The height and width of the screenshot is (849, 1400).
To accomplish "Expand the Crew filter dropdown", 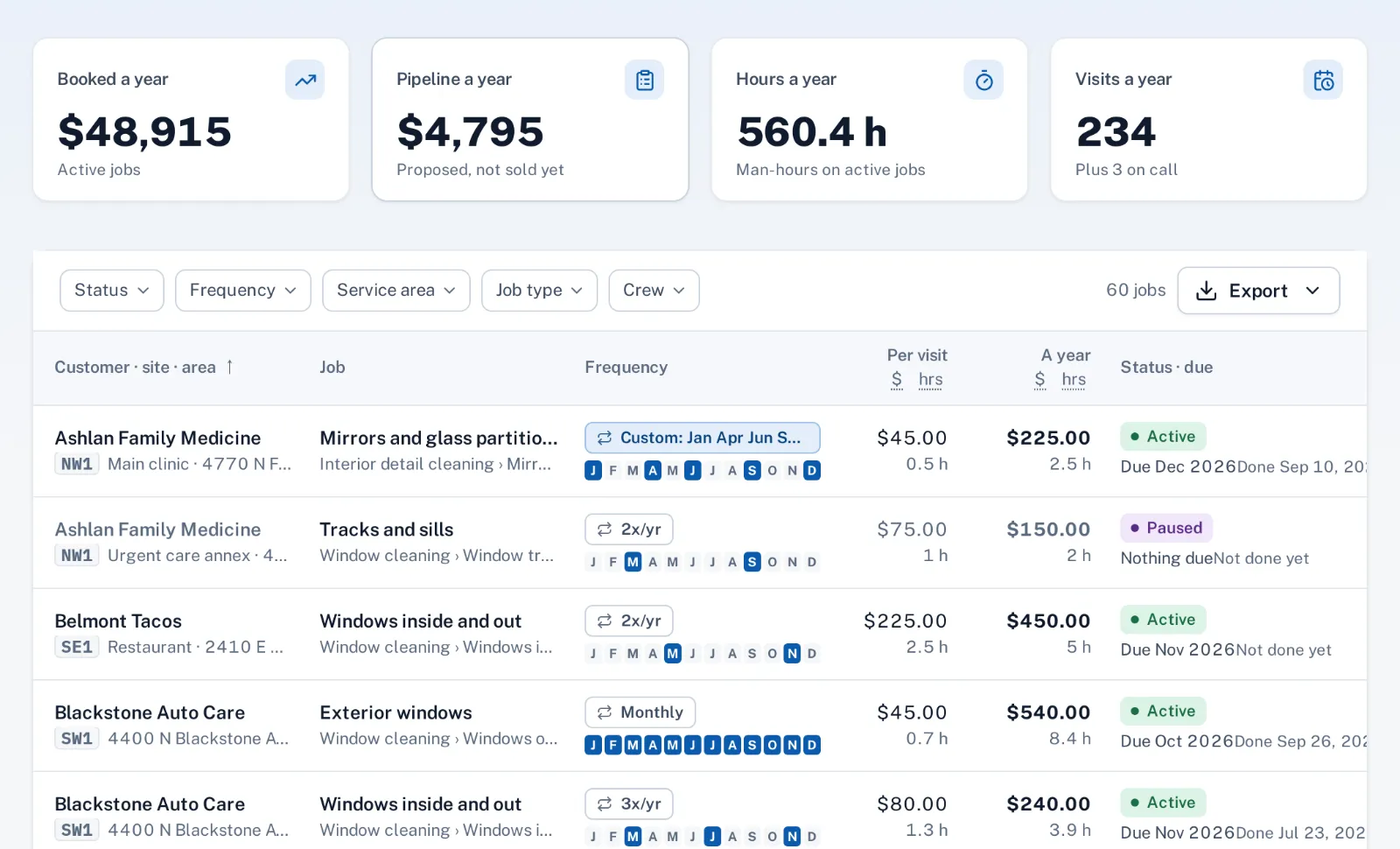I will point(654,291).
